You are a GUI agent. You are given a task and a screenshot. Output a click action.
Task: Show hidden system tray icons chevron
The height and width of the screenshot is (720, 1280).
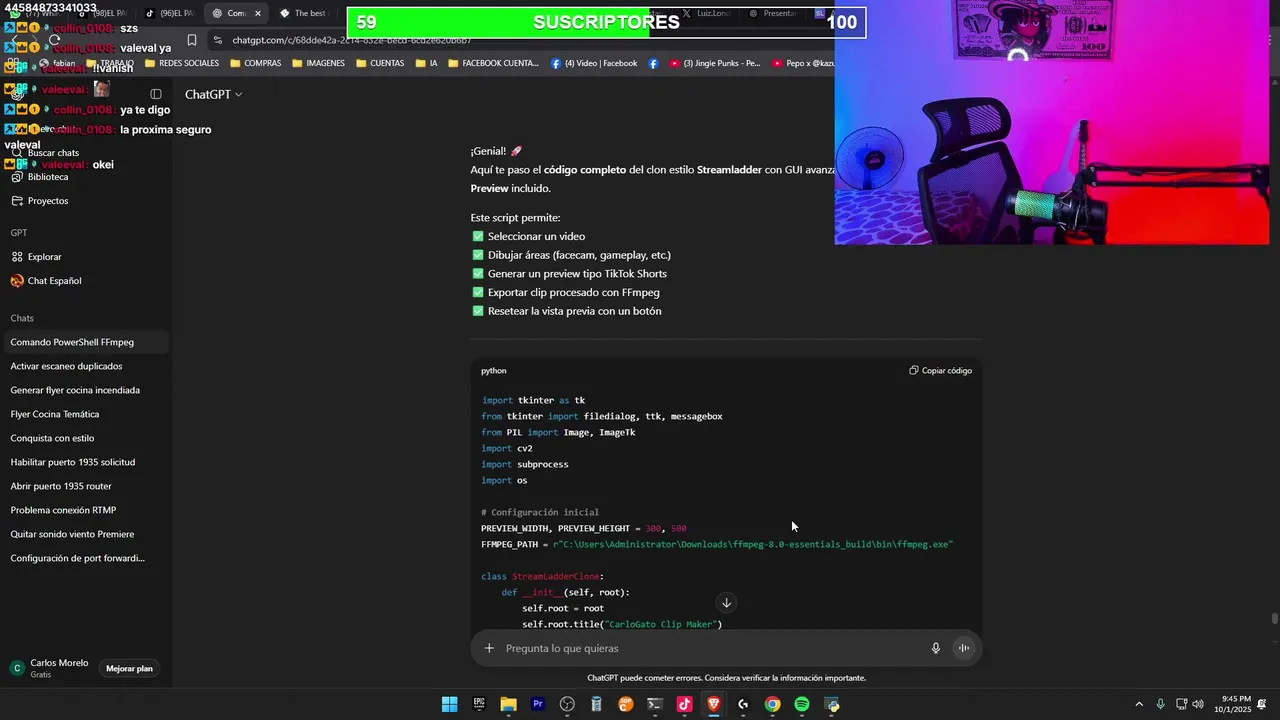[1138, 704]
